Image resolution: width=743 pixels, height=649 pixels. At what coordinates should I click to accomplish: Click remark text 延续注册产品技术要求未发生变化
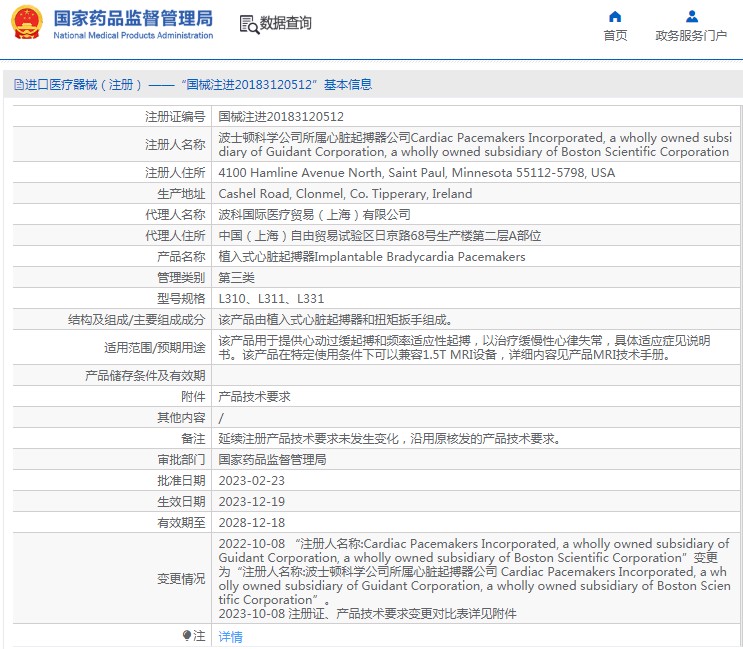point(390,438)
